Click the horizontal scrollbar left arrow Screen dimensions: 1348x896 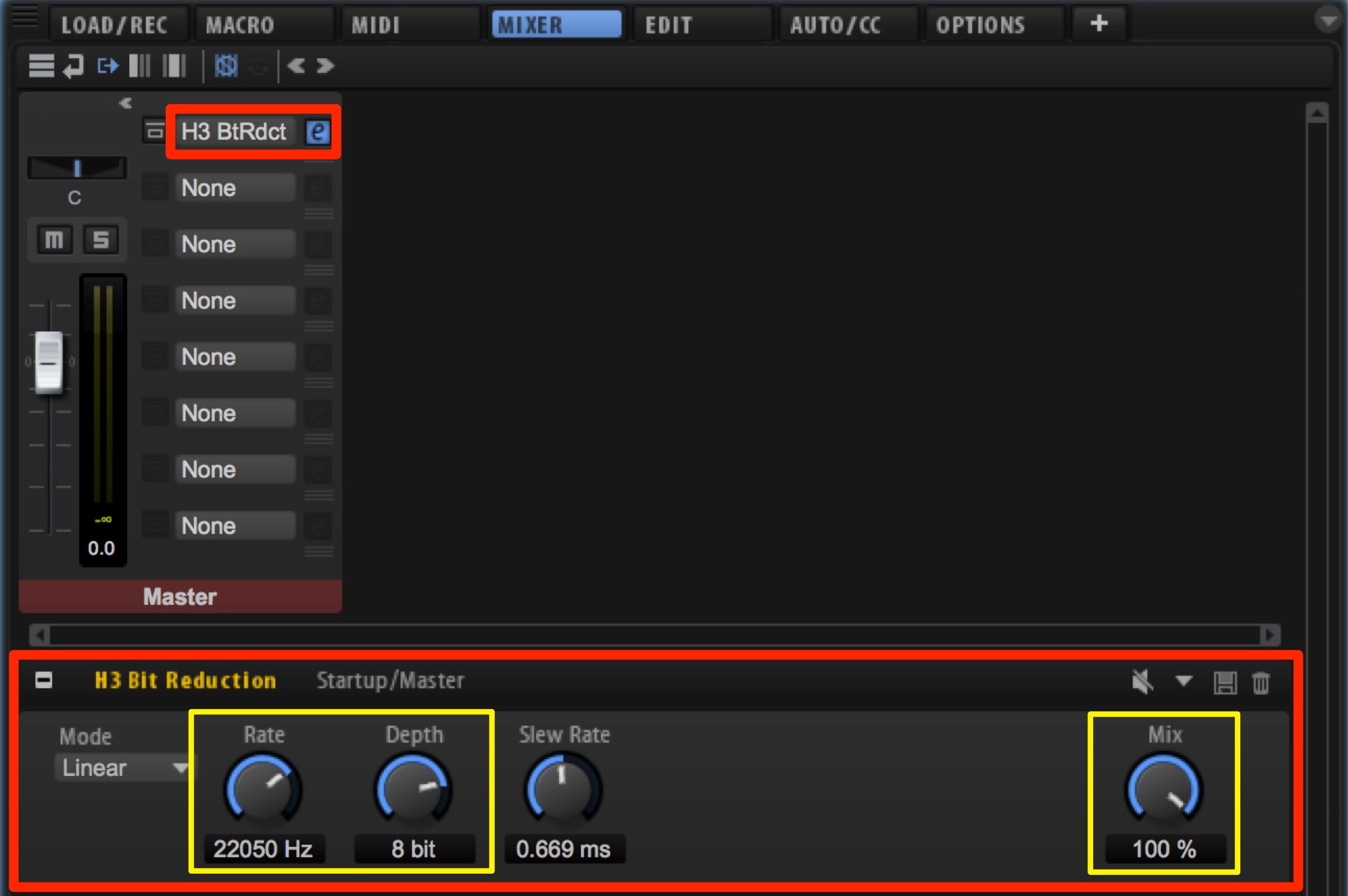tap(40, 635)
